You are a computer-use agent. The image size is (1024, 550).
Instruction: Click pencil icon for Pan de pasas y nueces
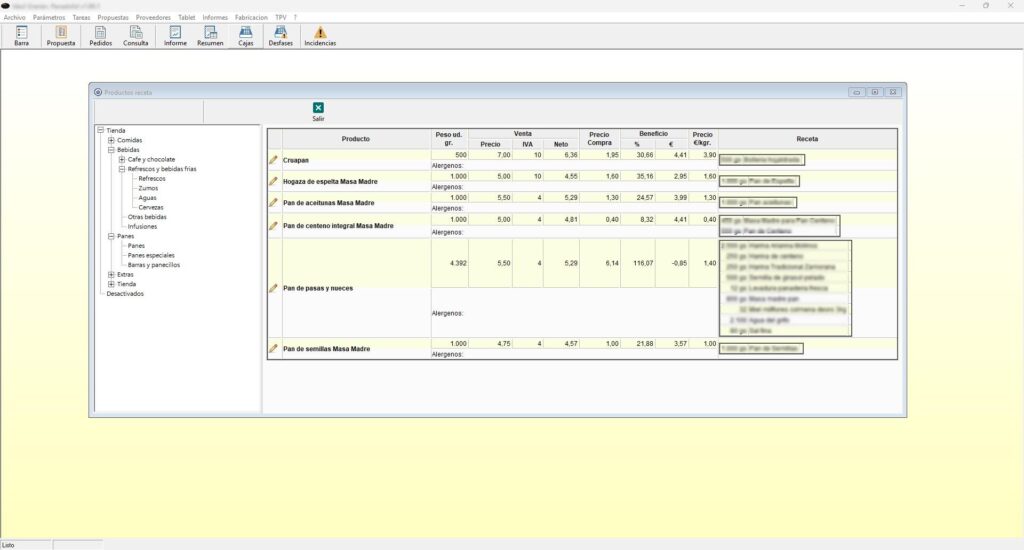coord(273,288)
